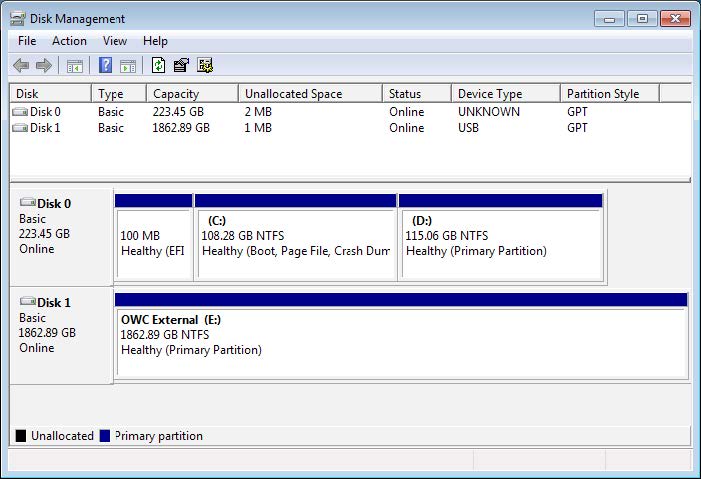
Task: Click the Back arrow toolbar icon
Action: click(21, 66)
